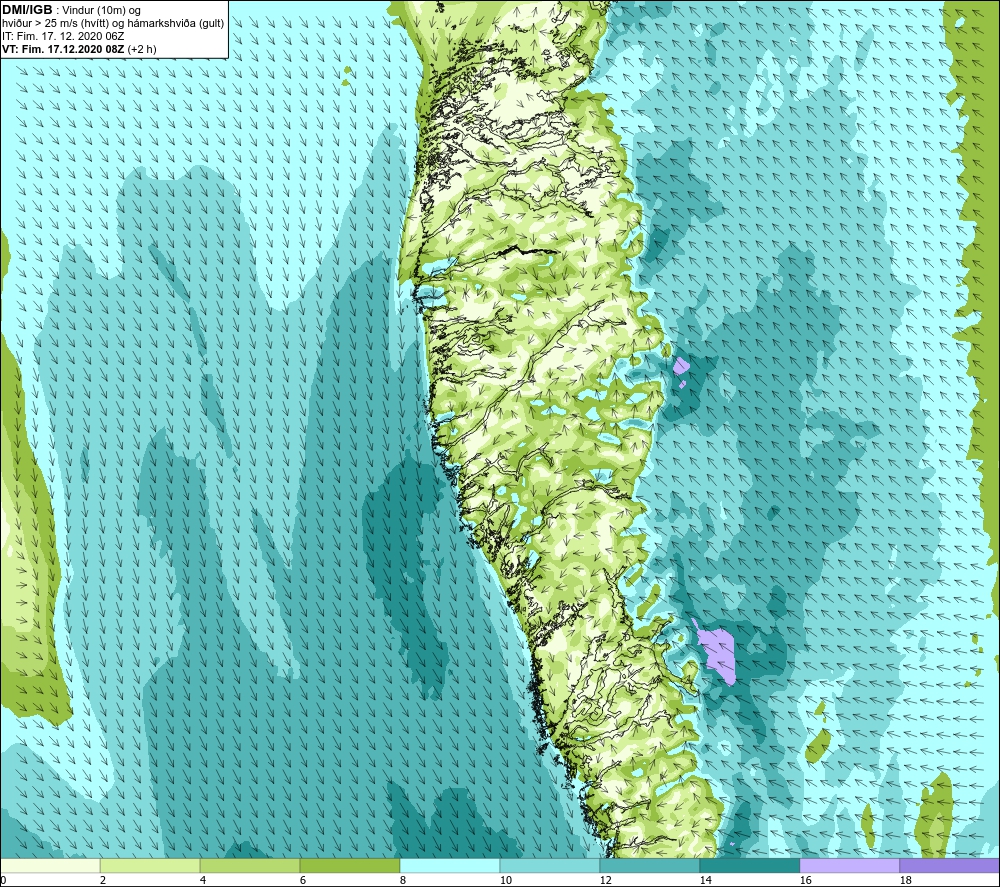1000x887 pixels.
Task: Click the light purple 16–18 legend swatch
Action: point(849,865)
